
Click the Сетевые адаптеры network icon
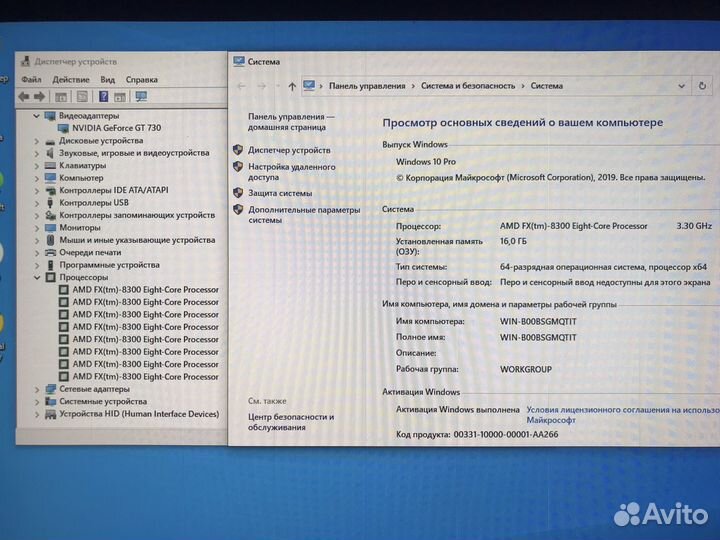point(51,389)
